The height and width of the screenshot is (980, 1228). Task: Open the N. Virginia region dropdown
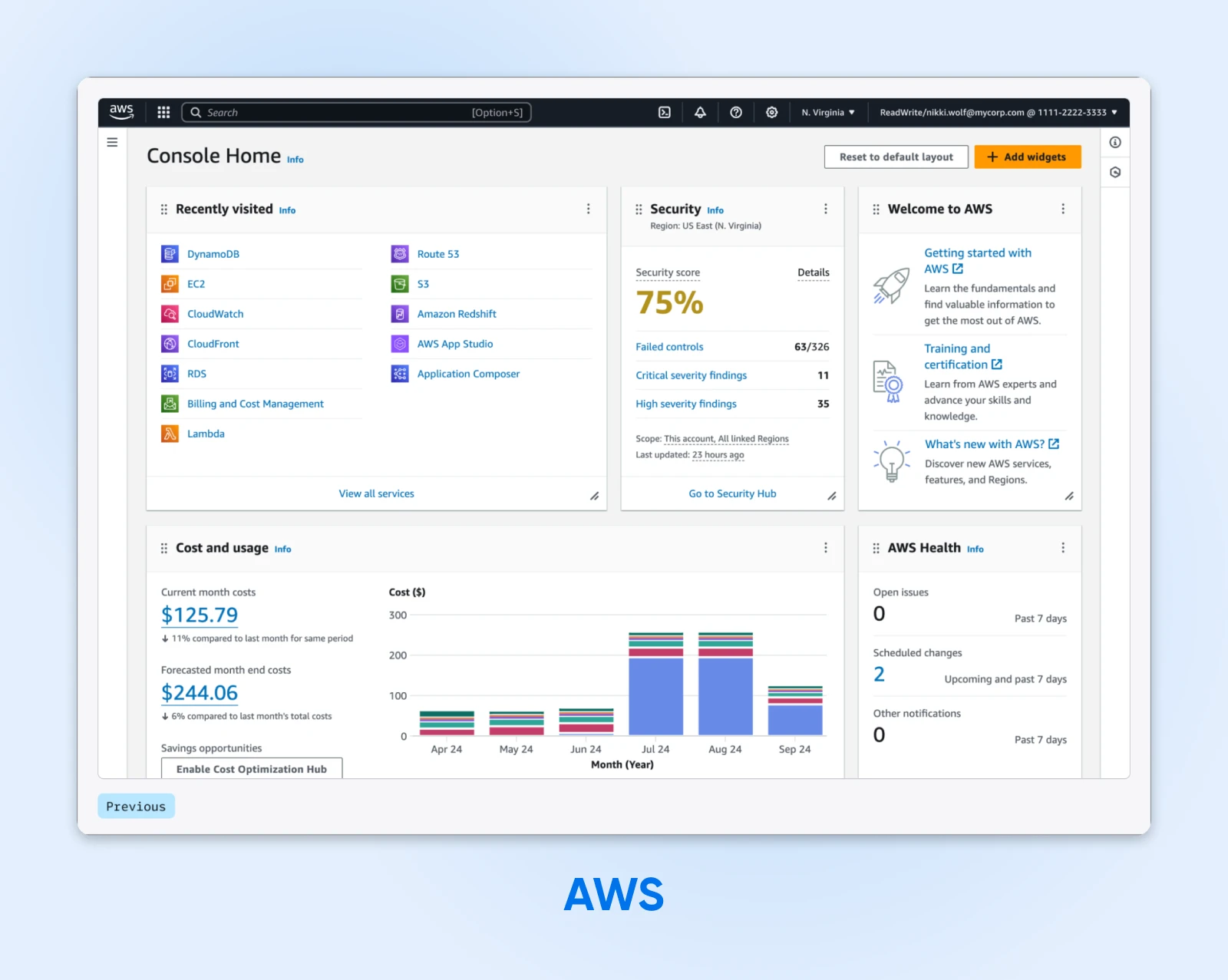pos(827,113)
